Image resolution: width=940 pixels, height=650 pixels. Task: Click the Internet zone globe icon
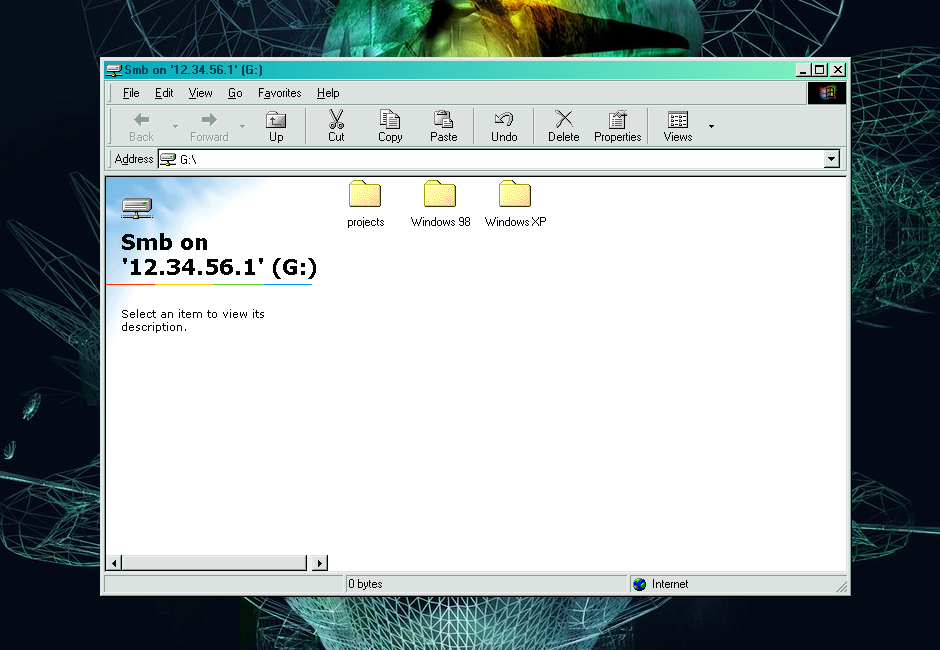pyautogui.click(x=640, y=584)
